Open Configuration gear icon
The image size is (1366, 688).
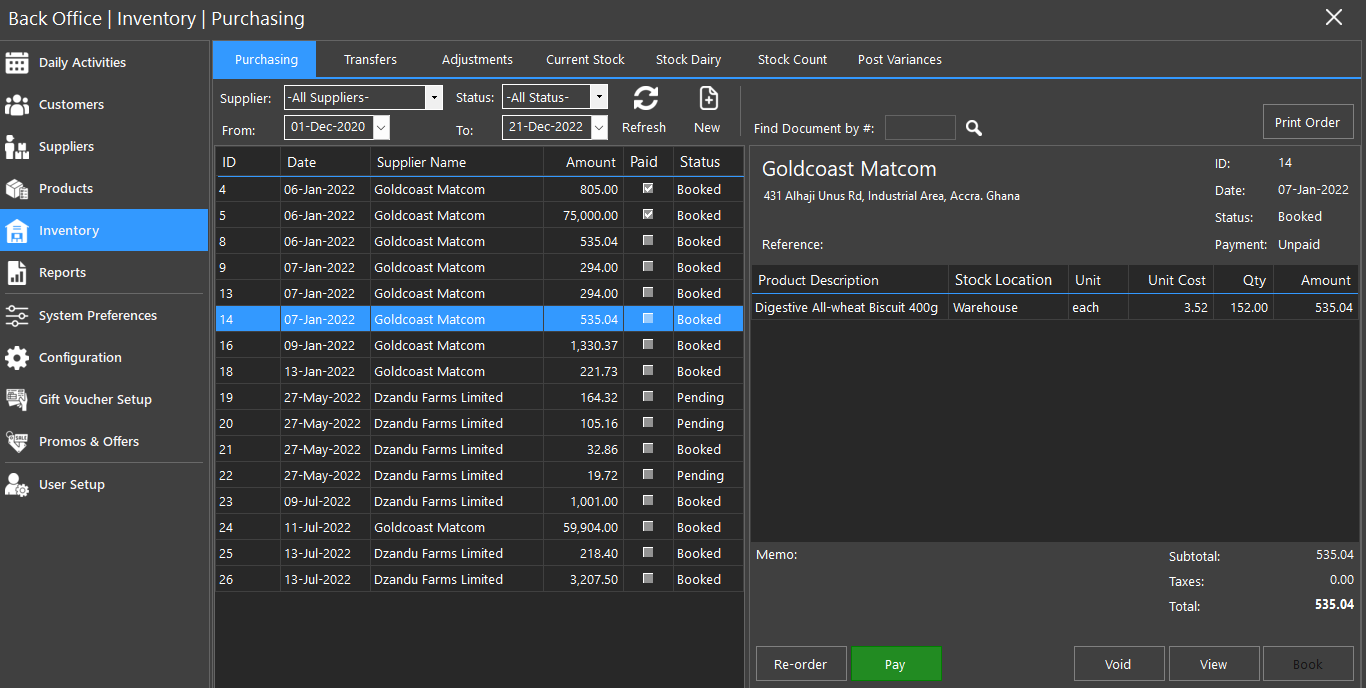17,357
